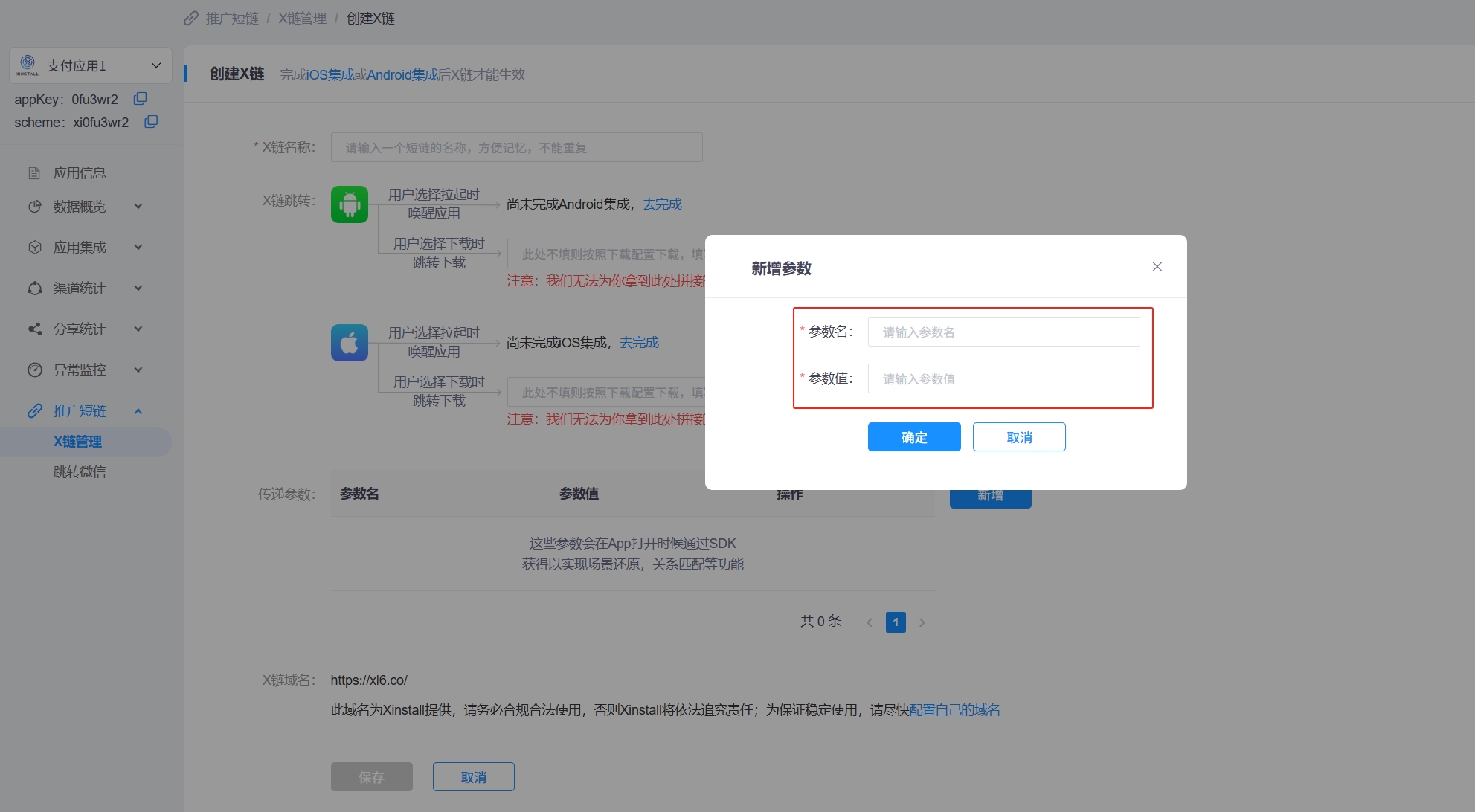Open the Android集成 link in header
The width and height of the screenshot is (1475, 812).
[403, 74]
